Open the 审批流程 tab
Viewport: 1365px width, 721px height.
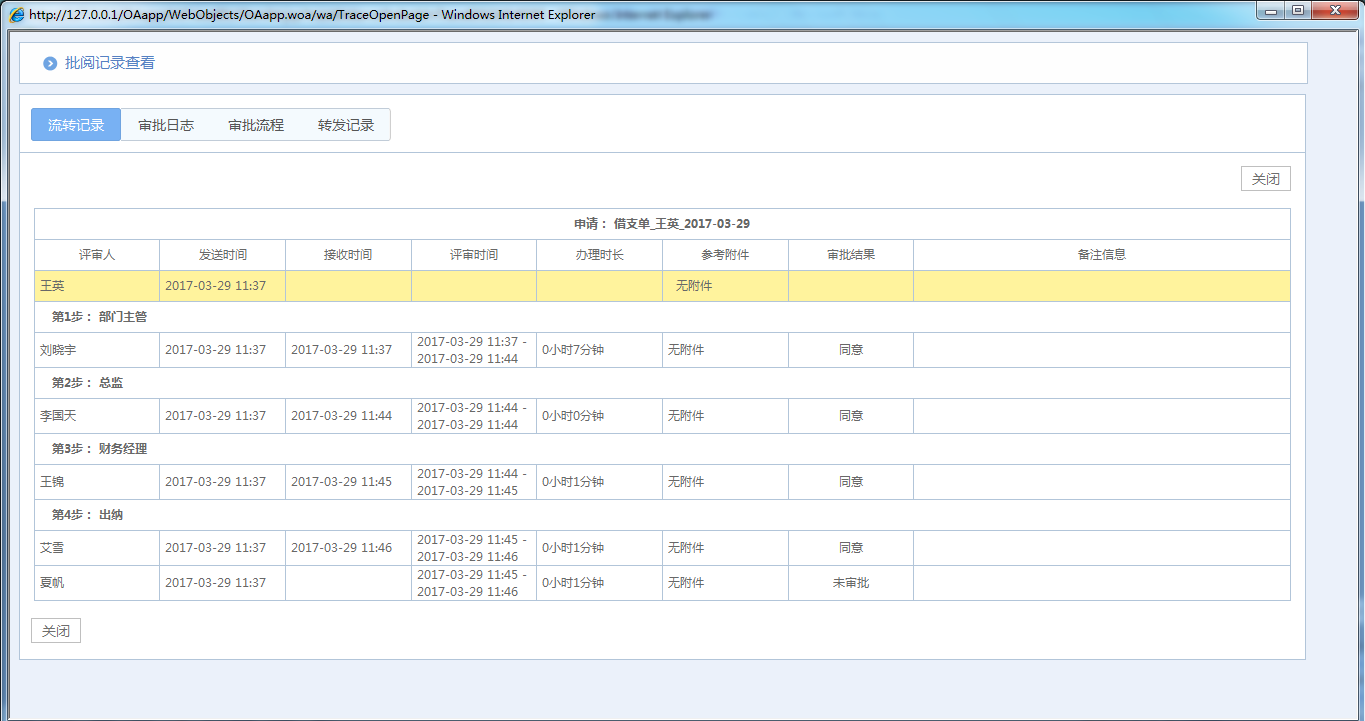pyautogui.click(x=256, y=125)
